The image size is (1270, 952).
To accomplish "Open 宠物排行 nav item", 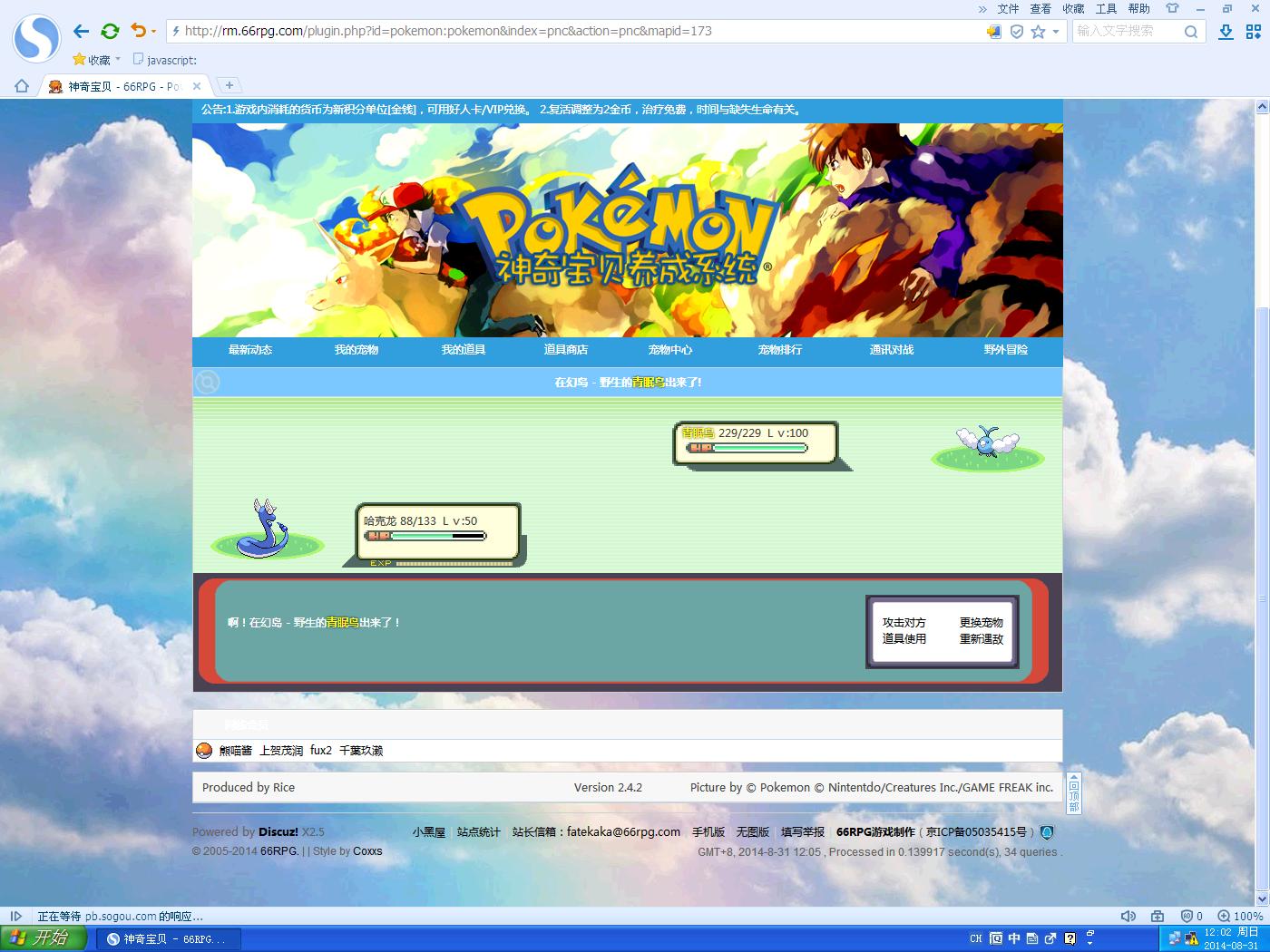I will tap(780, 350).
